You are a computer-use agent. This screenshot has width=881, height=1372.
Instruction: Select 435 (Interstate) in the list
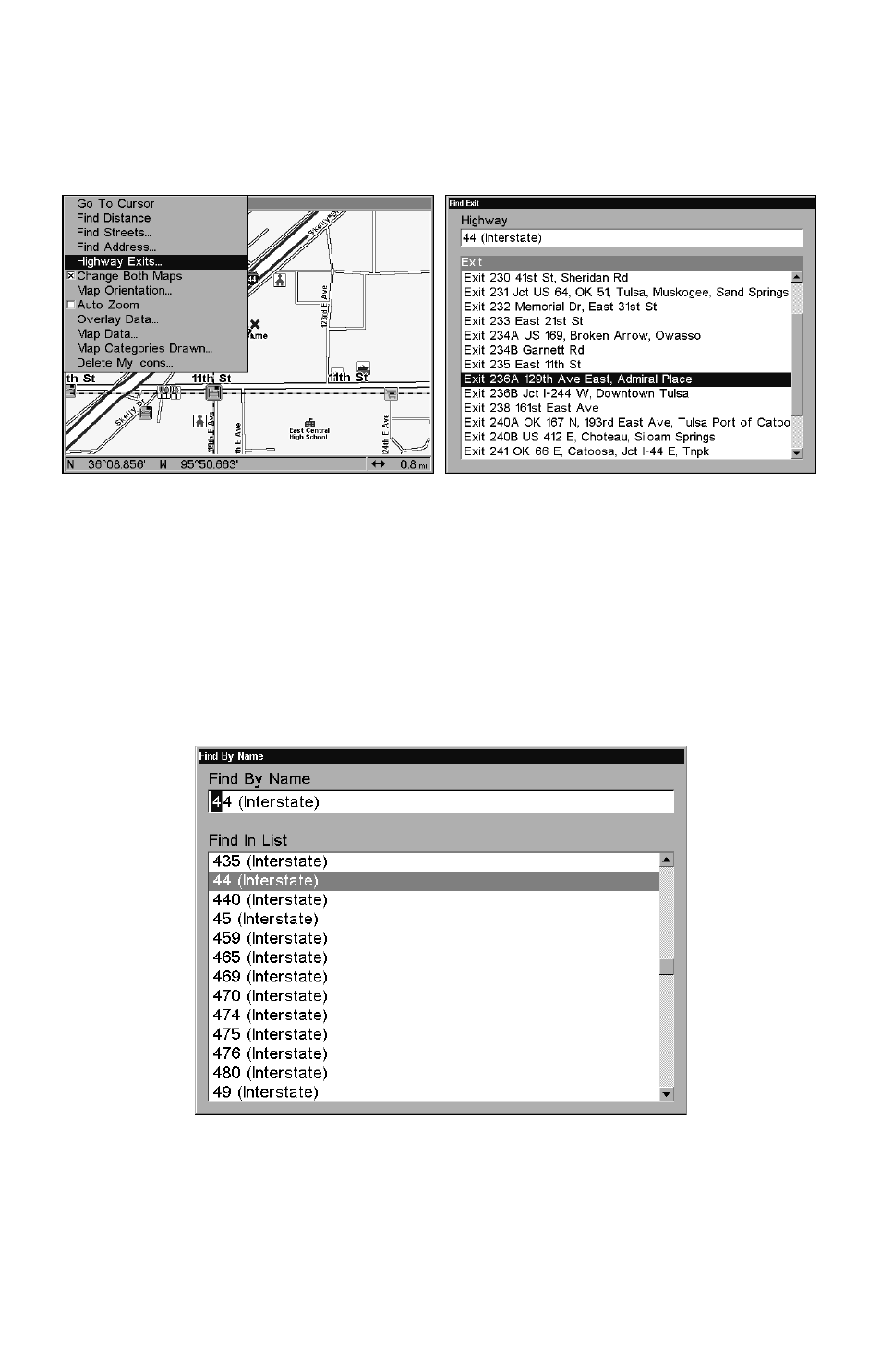434,861
